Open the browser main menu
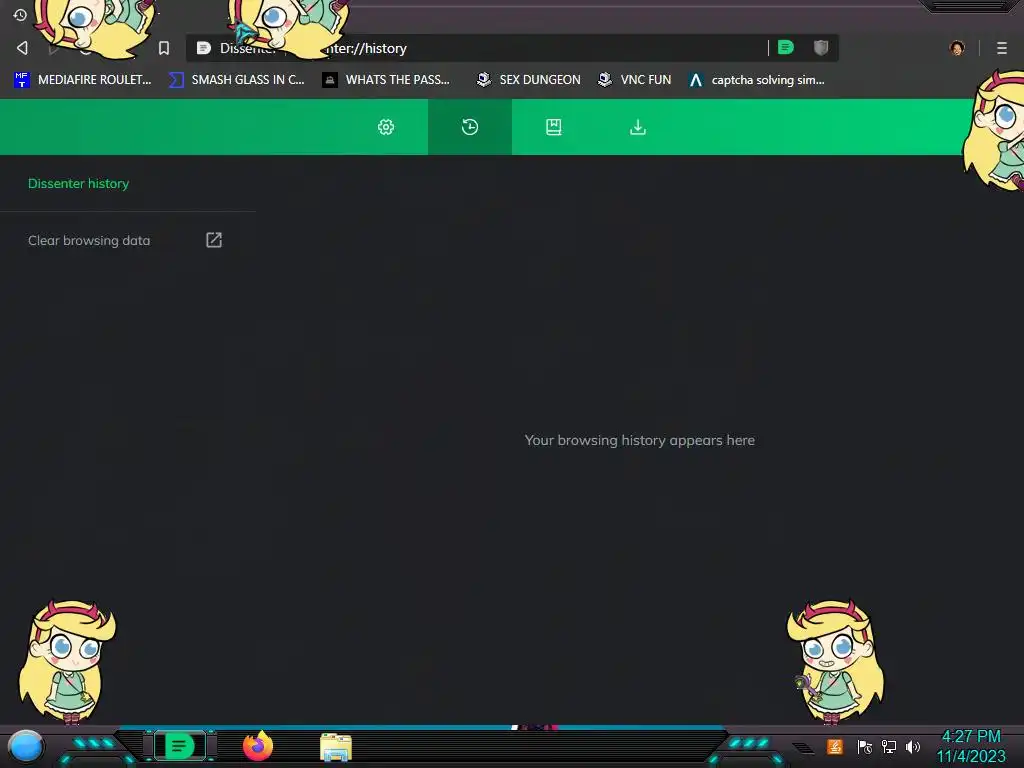Screen dimensions: 1024x768 [1002, 48]
